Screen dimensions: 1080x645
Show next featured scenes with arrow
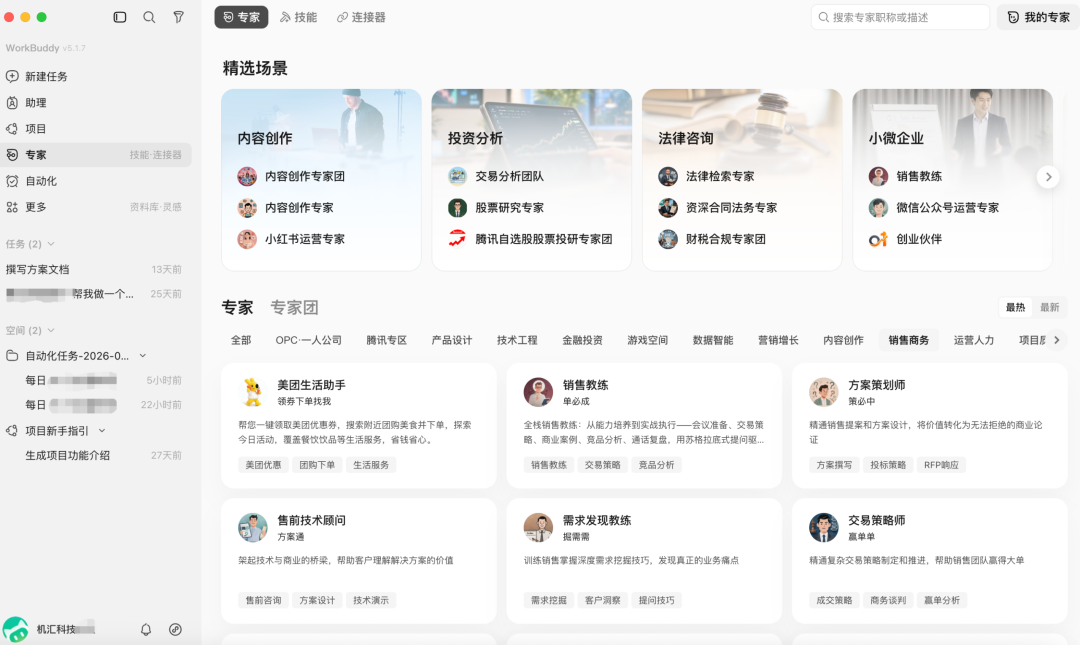tap(1048, 177)
